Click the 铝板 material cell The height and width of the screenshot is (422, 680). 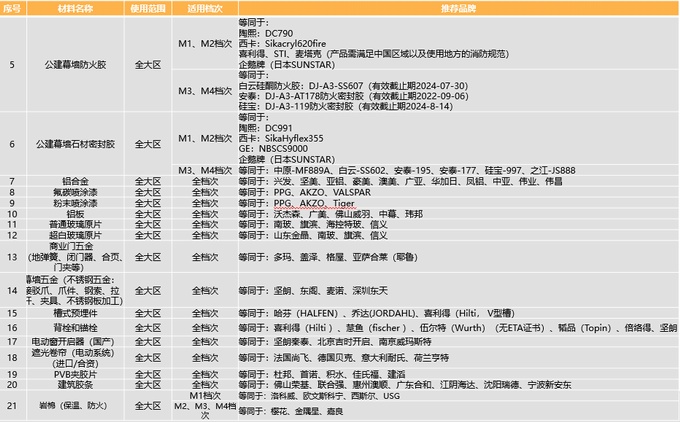coord(74,212)
